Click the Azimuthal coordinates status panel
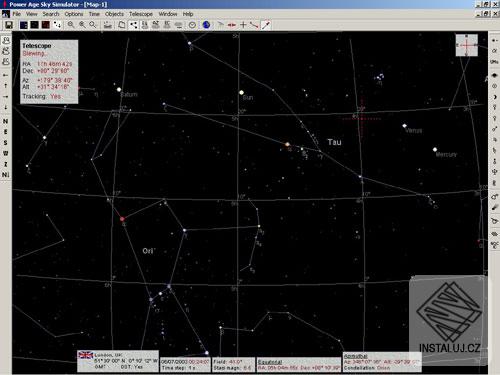 coord(382,362)
